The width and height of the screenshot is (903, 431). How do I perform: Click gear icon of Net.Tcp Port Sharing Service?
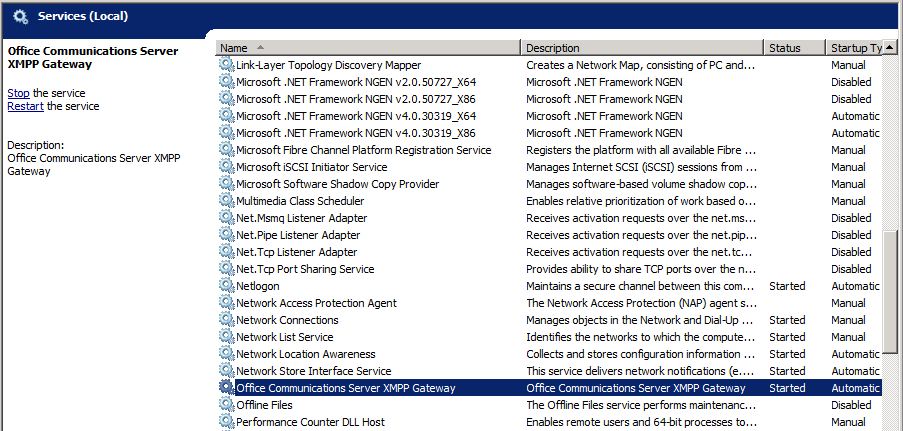click(227, 269)
